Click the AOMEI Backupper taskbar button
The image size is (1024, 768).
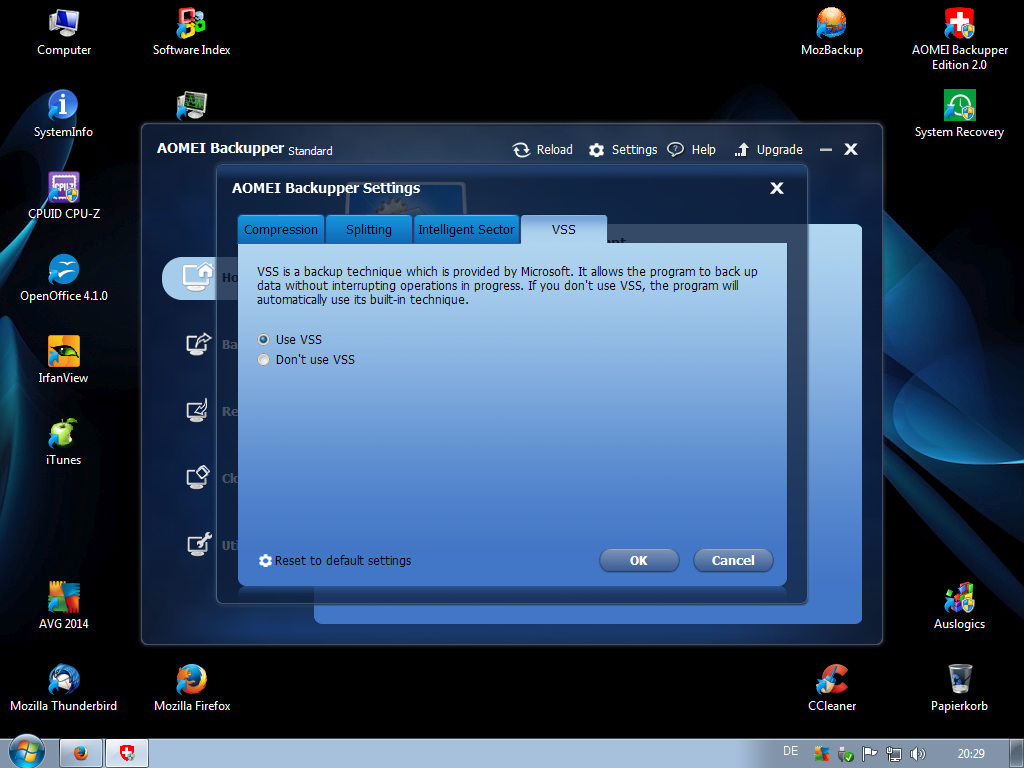click(127, 754)
